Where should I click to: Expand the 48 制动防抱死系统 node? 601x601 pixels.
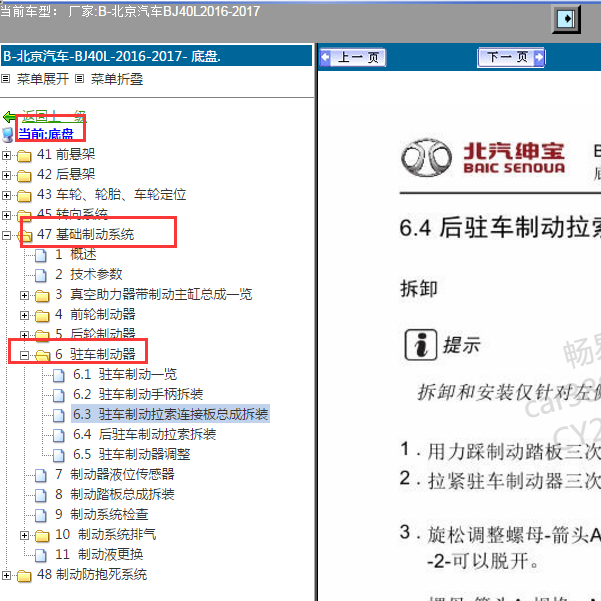coord(6,575)
